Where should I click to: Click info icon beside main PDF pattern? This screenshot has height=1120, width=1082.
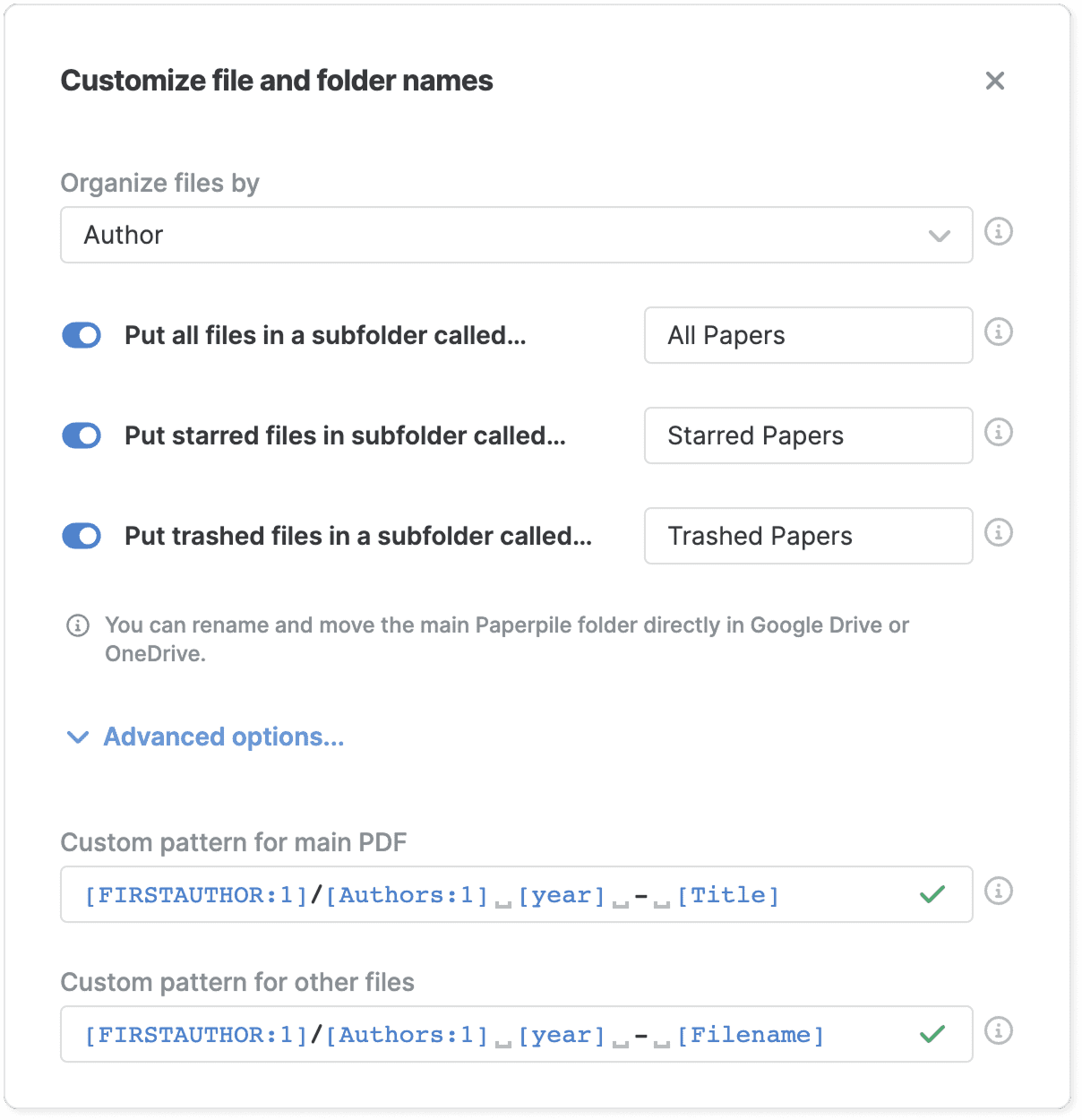998,892
